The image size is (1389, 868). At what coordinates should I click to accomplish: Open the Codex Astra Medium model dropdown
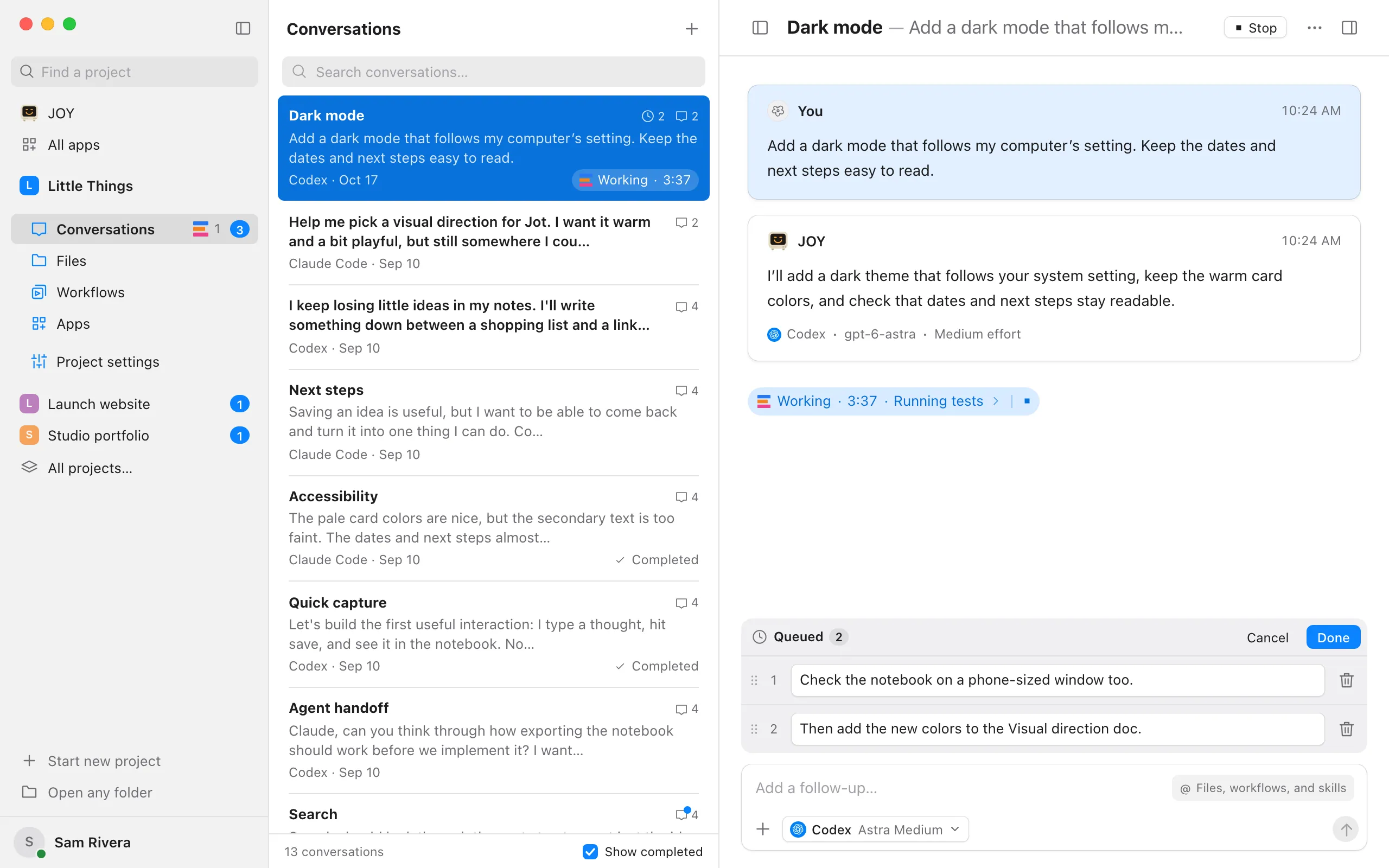click(x=875, y=829)
